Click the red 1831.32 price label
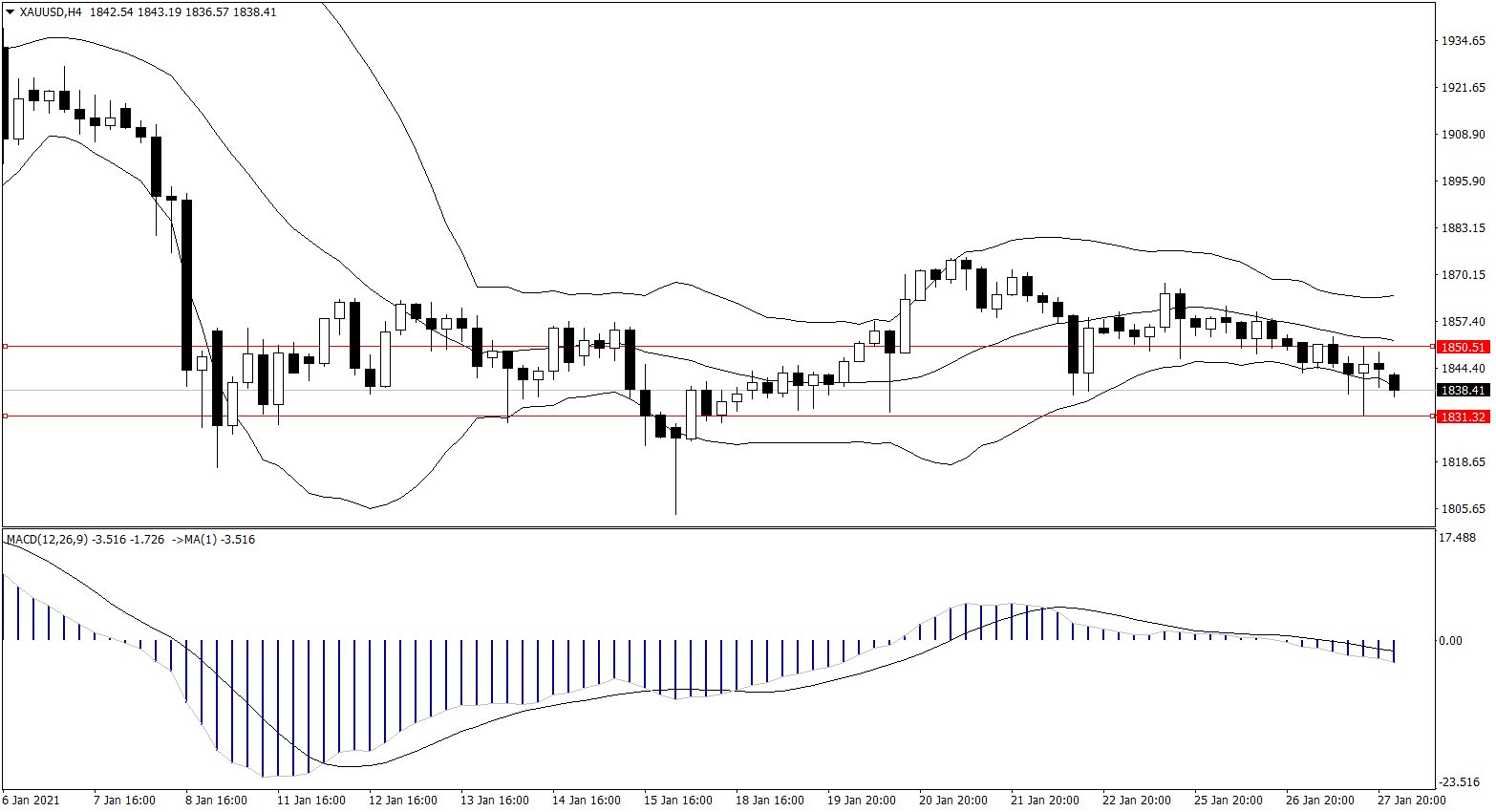The height and width of the screenshot is (812, 1496). [x=1463, y=417]
